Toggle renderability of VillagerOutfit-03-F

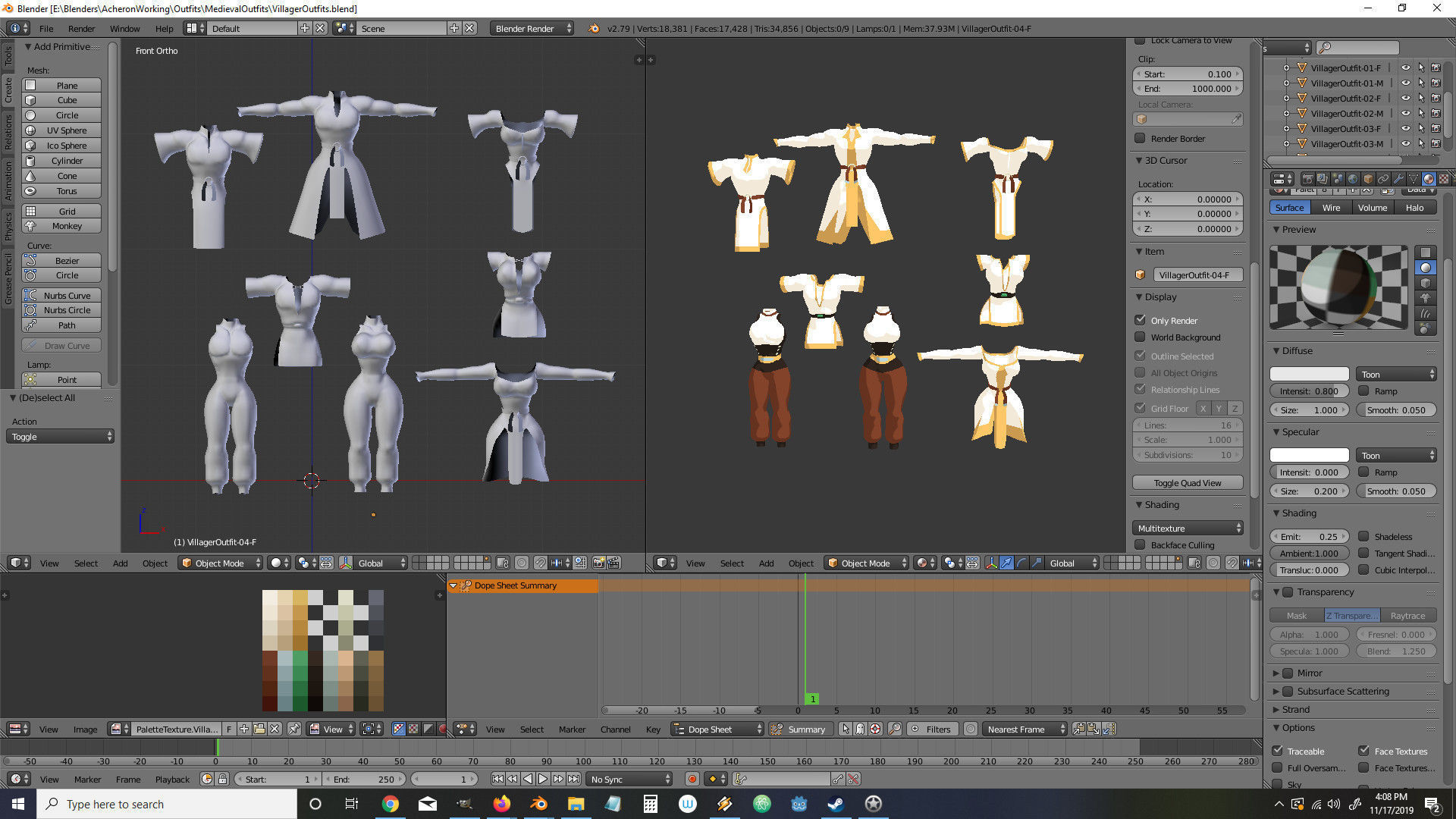pyautogui.click(x=1436, y=128)
